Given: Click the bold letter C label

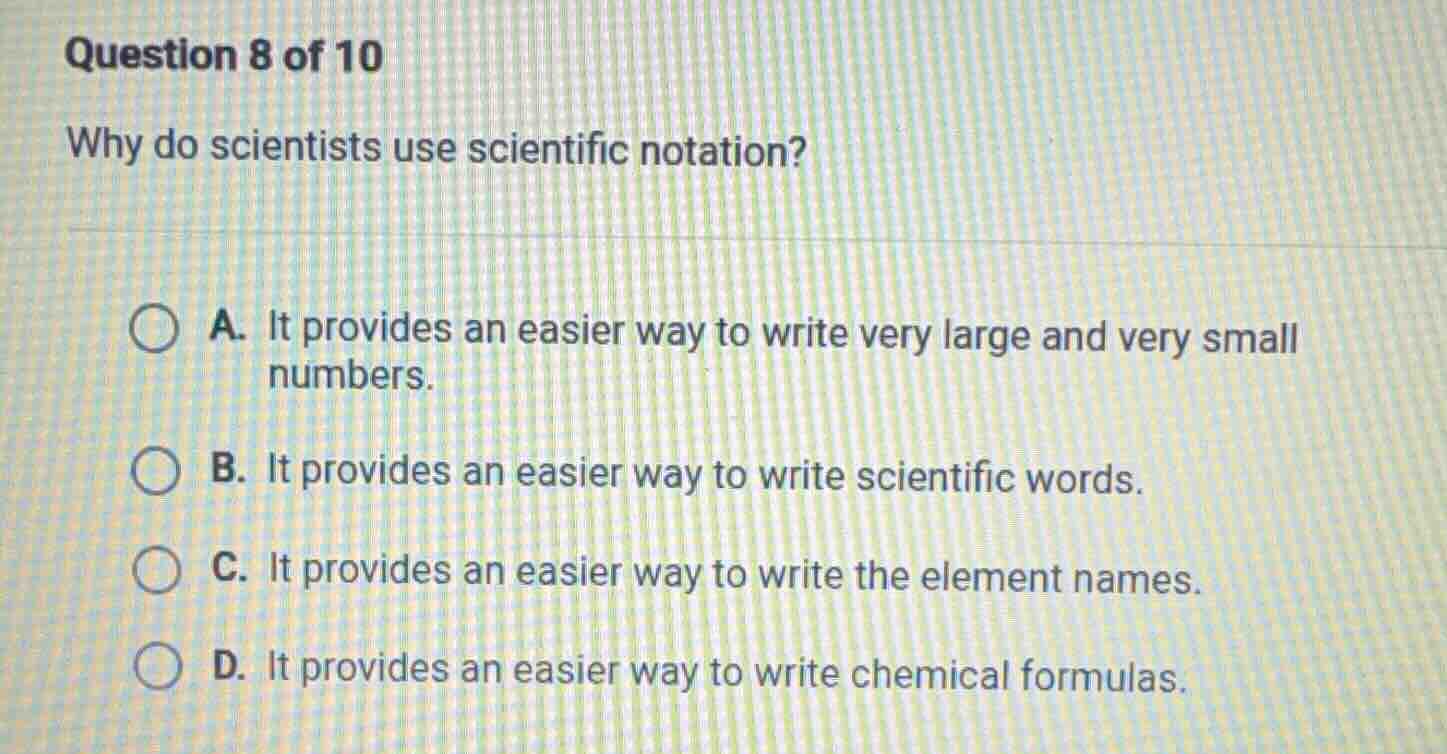Looking at the screenshot, I should pyautogui.click(x=228, y=571).
